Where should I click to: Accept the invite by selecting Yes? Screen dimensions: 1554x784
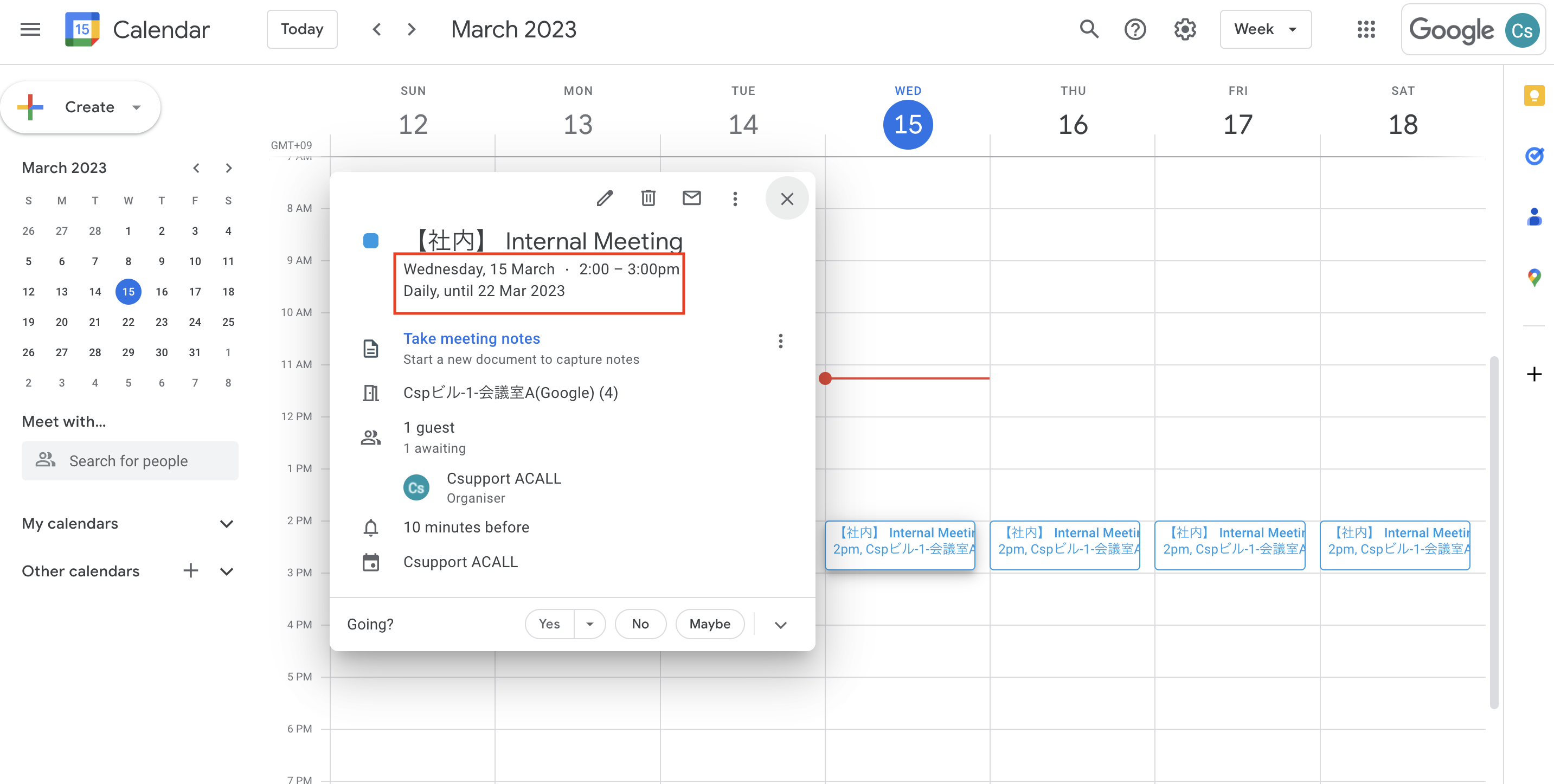548,624
